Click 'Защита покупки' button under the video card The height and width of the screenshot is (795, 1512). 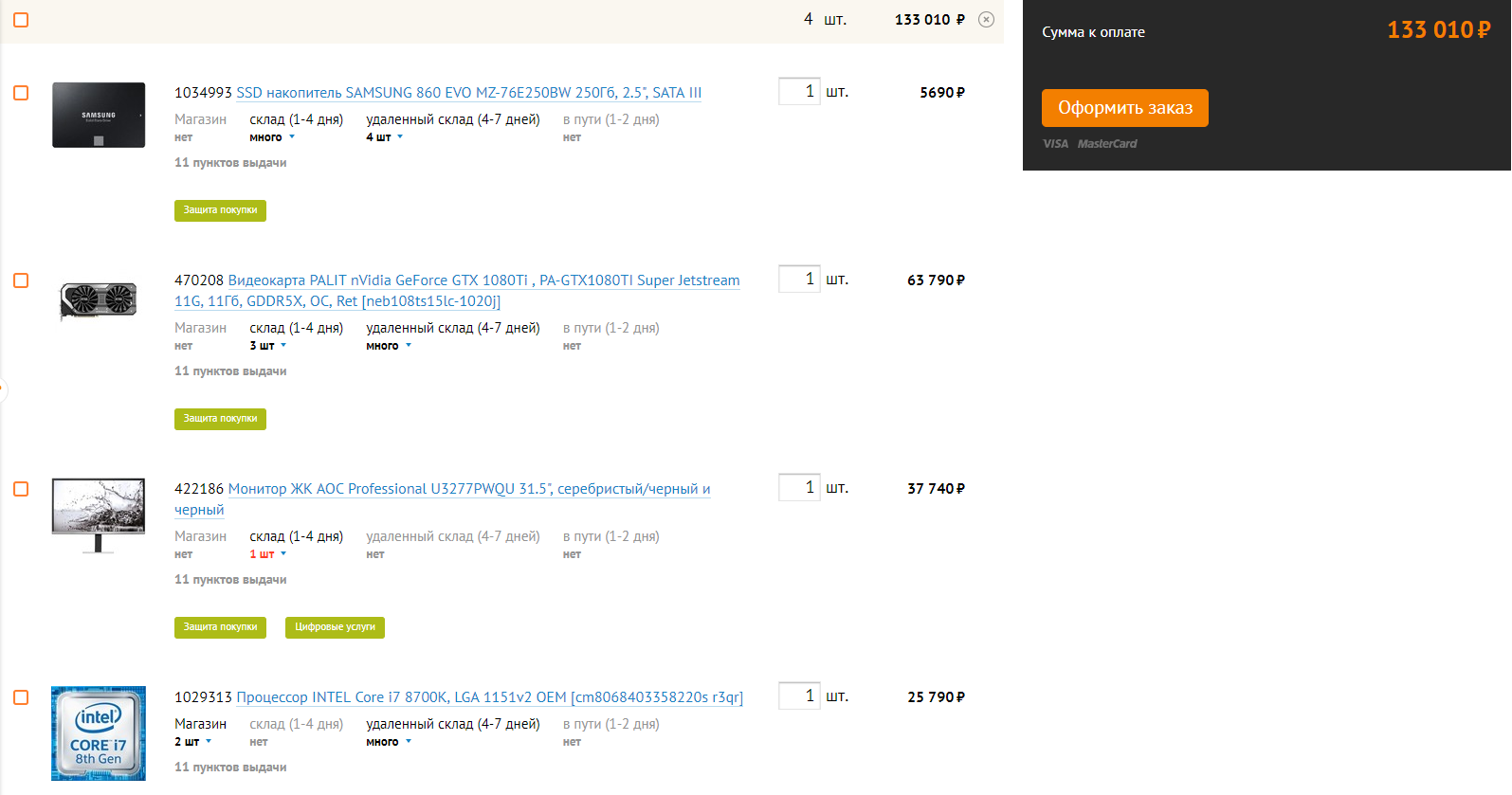point(220,419)
